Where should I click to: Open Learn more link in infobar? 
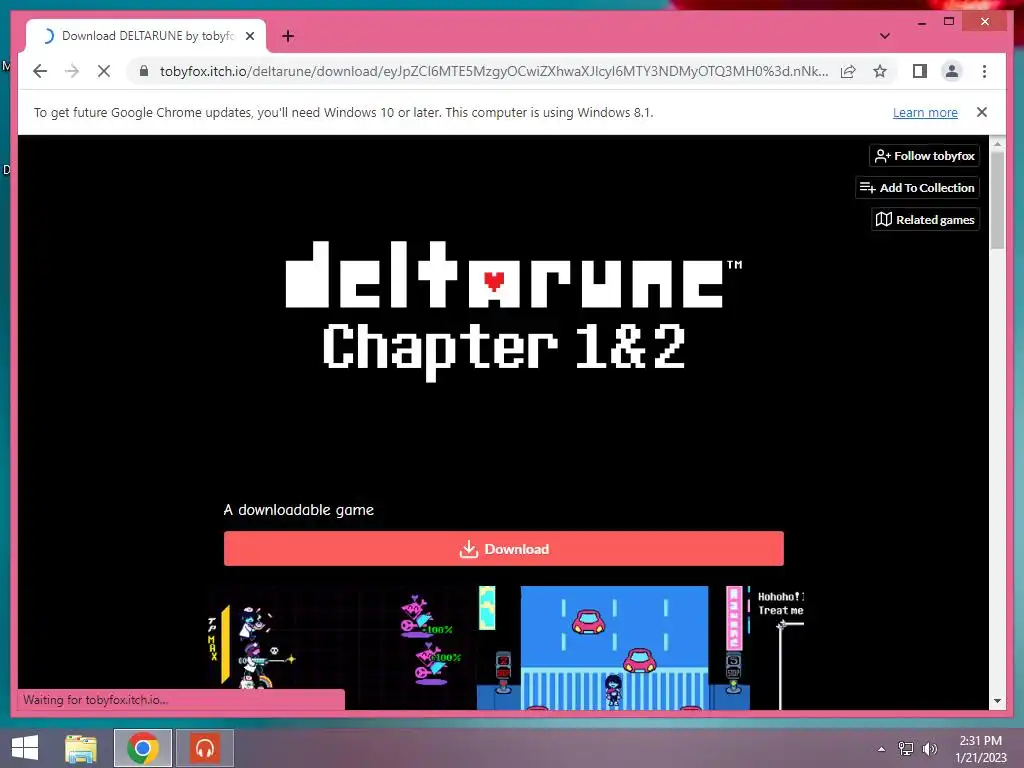tap(925, 112)
